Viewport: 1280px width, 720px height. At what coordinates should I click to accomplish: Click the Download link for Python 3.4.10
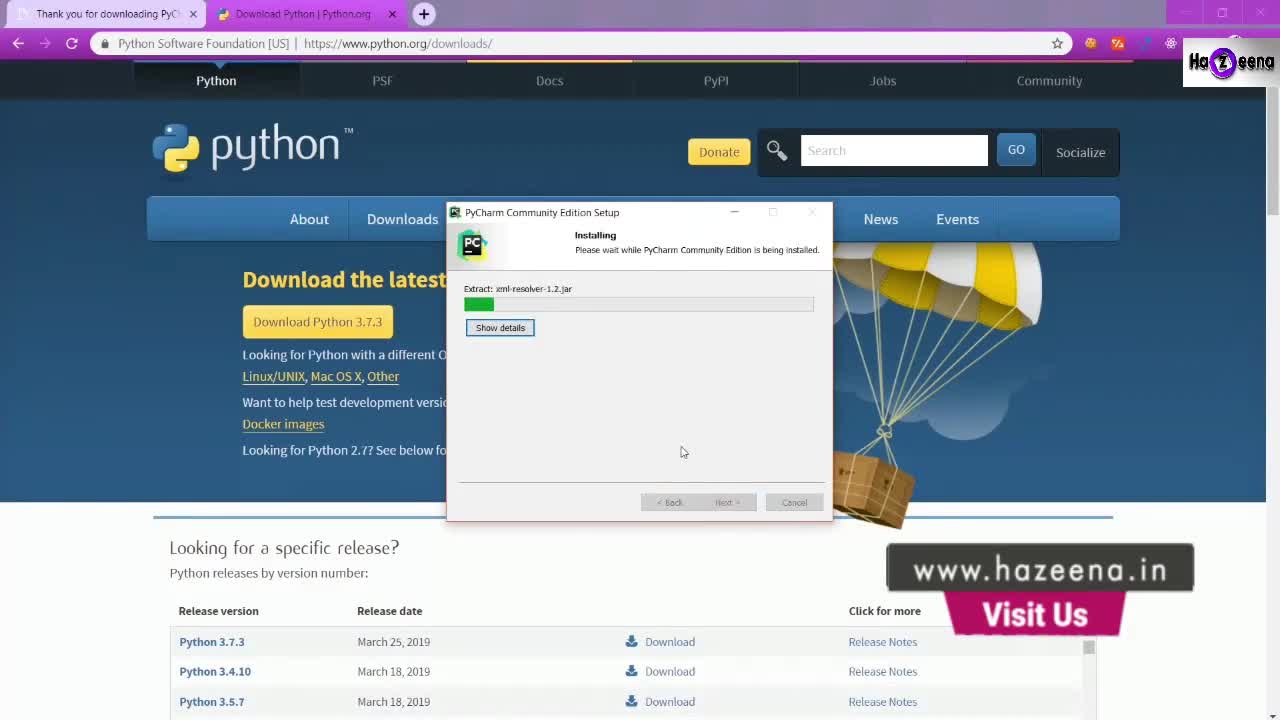pyautogui.click(x=670, y=672)
